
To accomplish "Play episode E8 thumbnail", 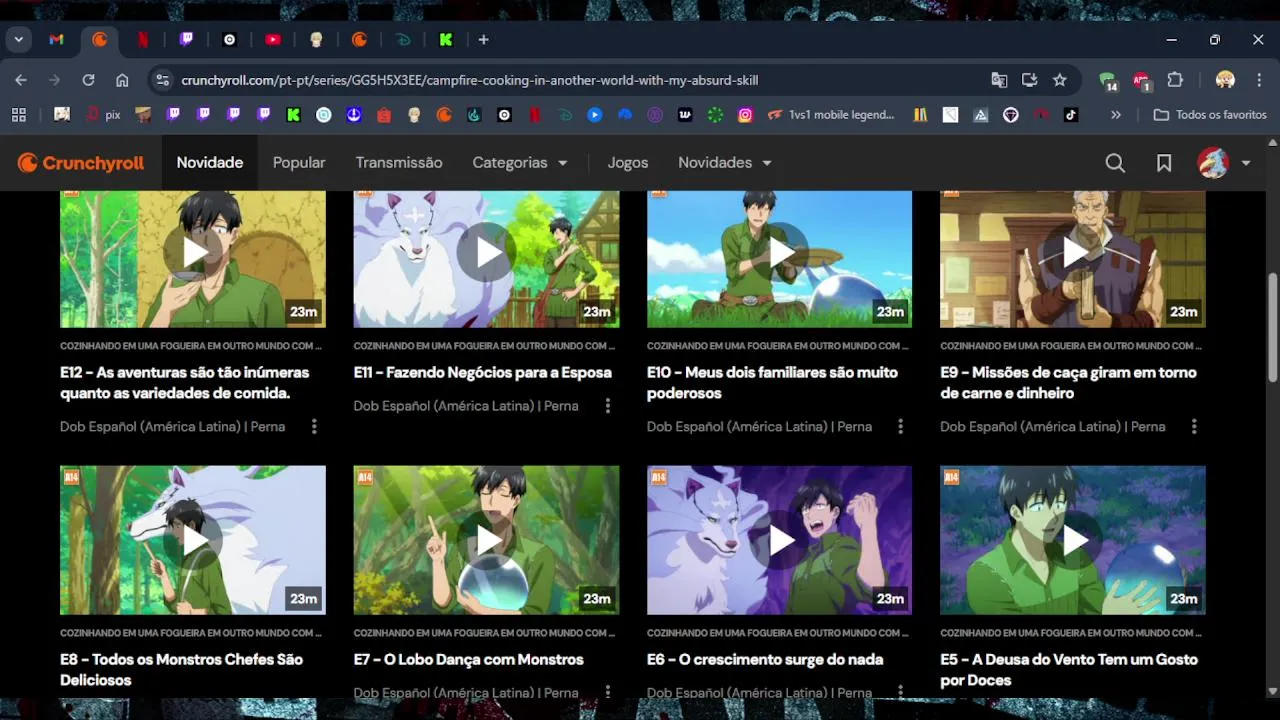I will pyautogui.click(x=193, y=540).
